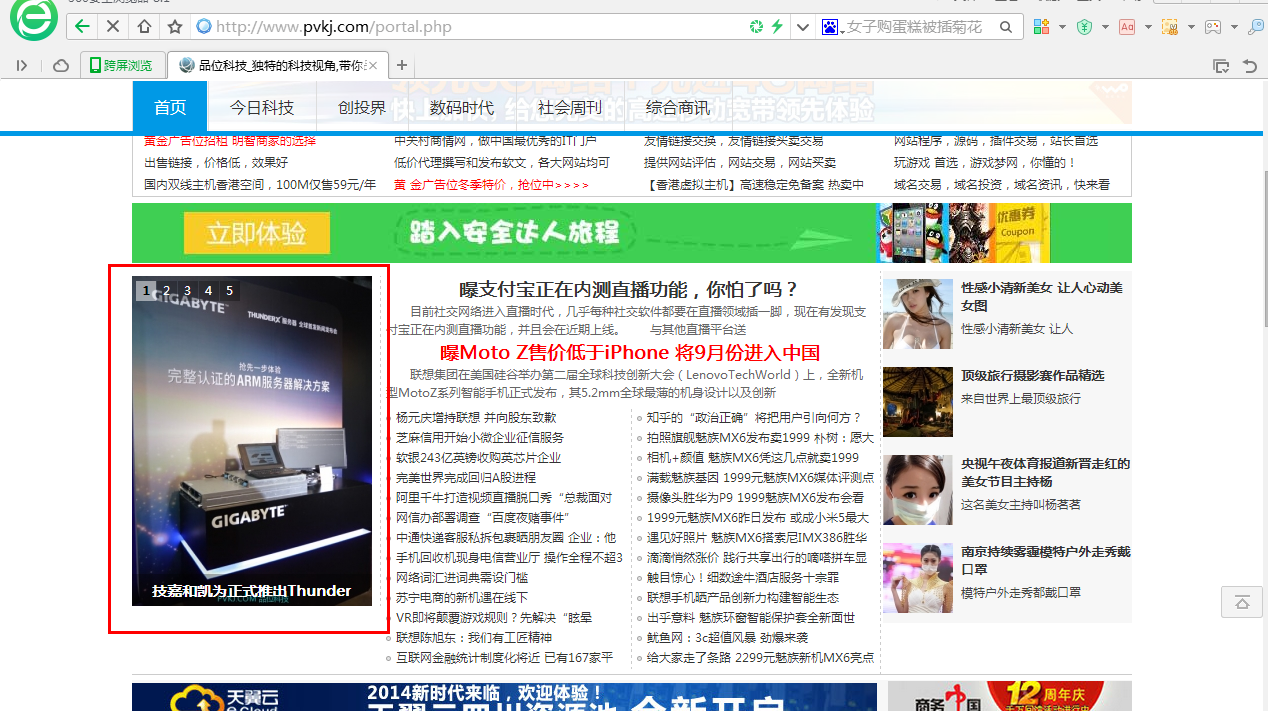Click the yellow 立即体验 banner button
The height and width of the screenshot is (711, 1268).
click(257, 233)
